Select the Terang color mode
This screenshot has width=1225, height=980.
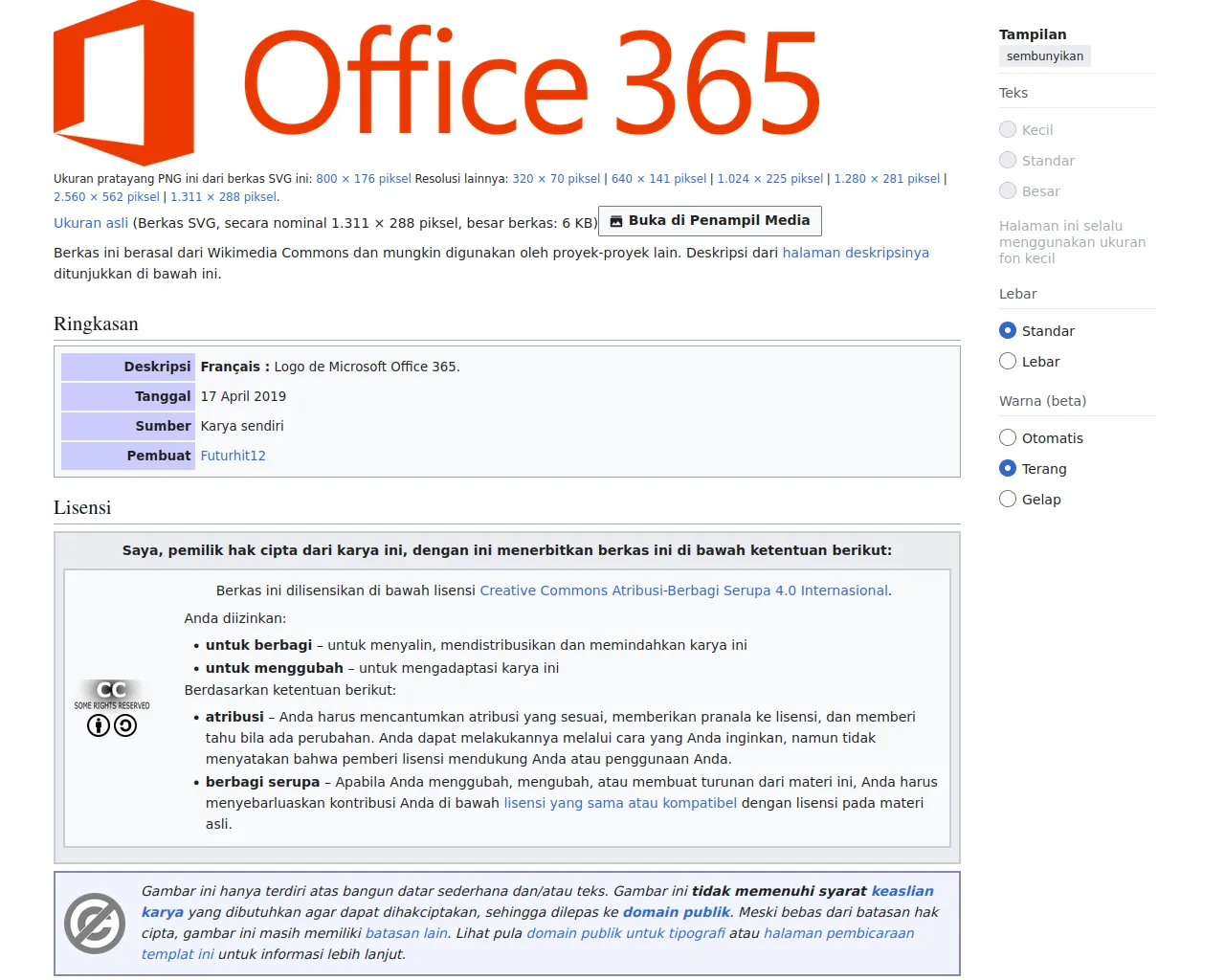pyautogui.click(x=1008, y=469)
